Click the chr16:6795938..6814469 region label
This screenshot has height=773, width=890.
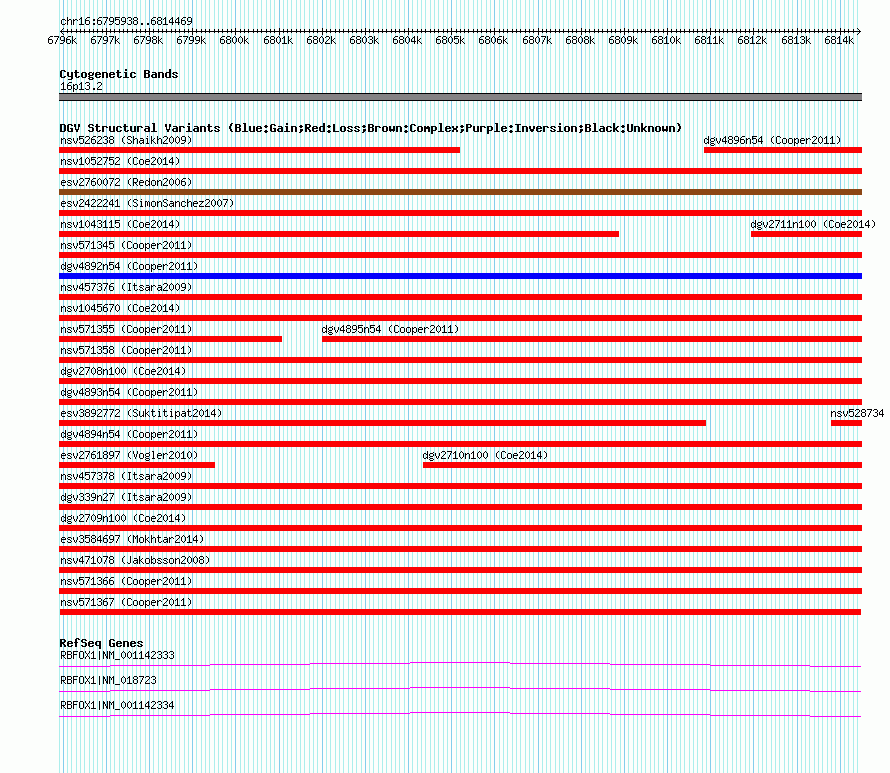pyautogui.click(x=126, y=21)
